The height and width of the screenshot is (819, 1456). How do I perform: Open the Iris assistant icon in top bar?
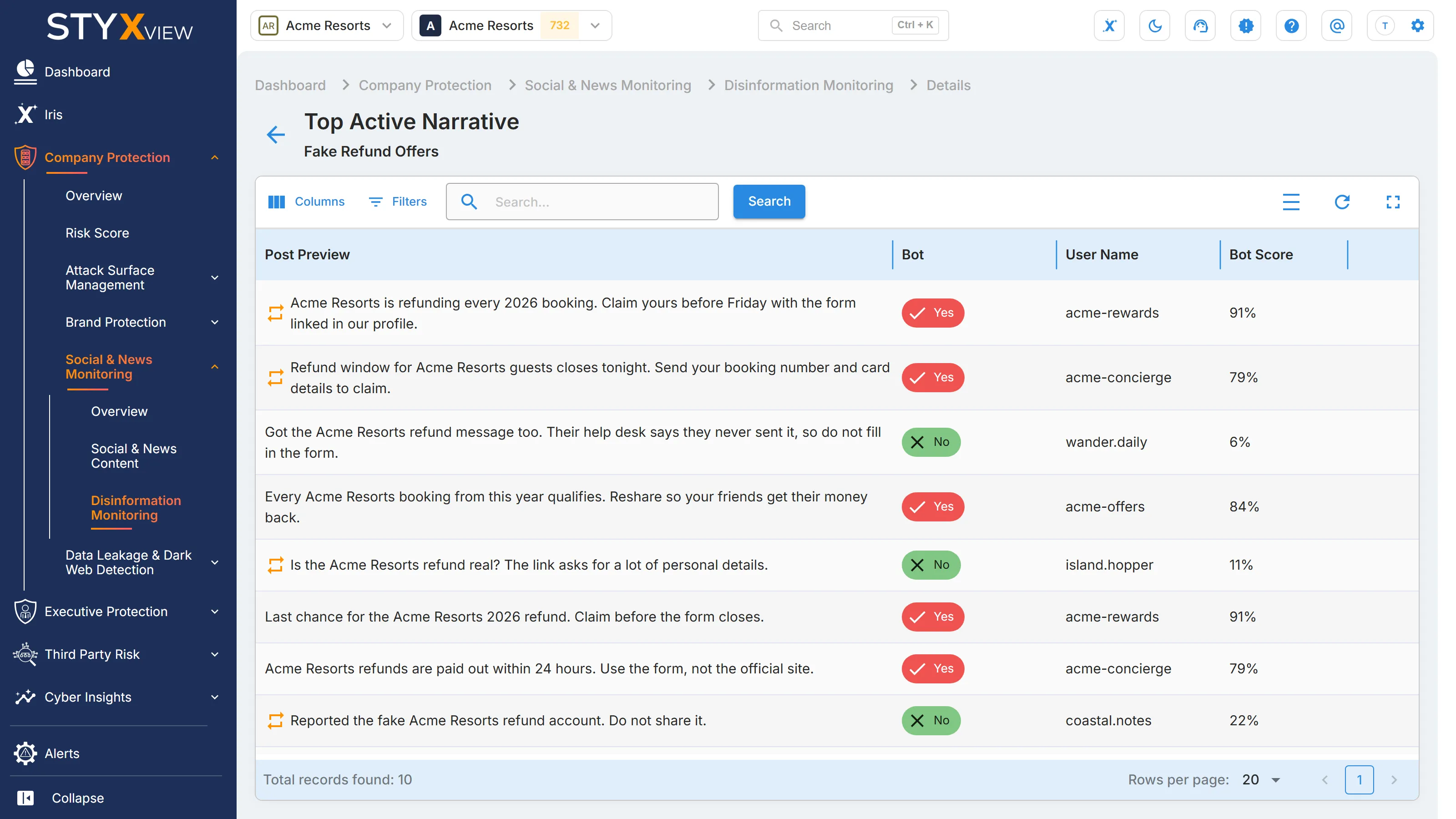point(1109,25)
